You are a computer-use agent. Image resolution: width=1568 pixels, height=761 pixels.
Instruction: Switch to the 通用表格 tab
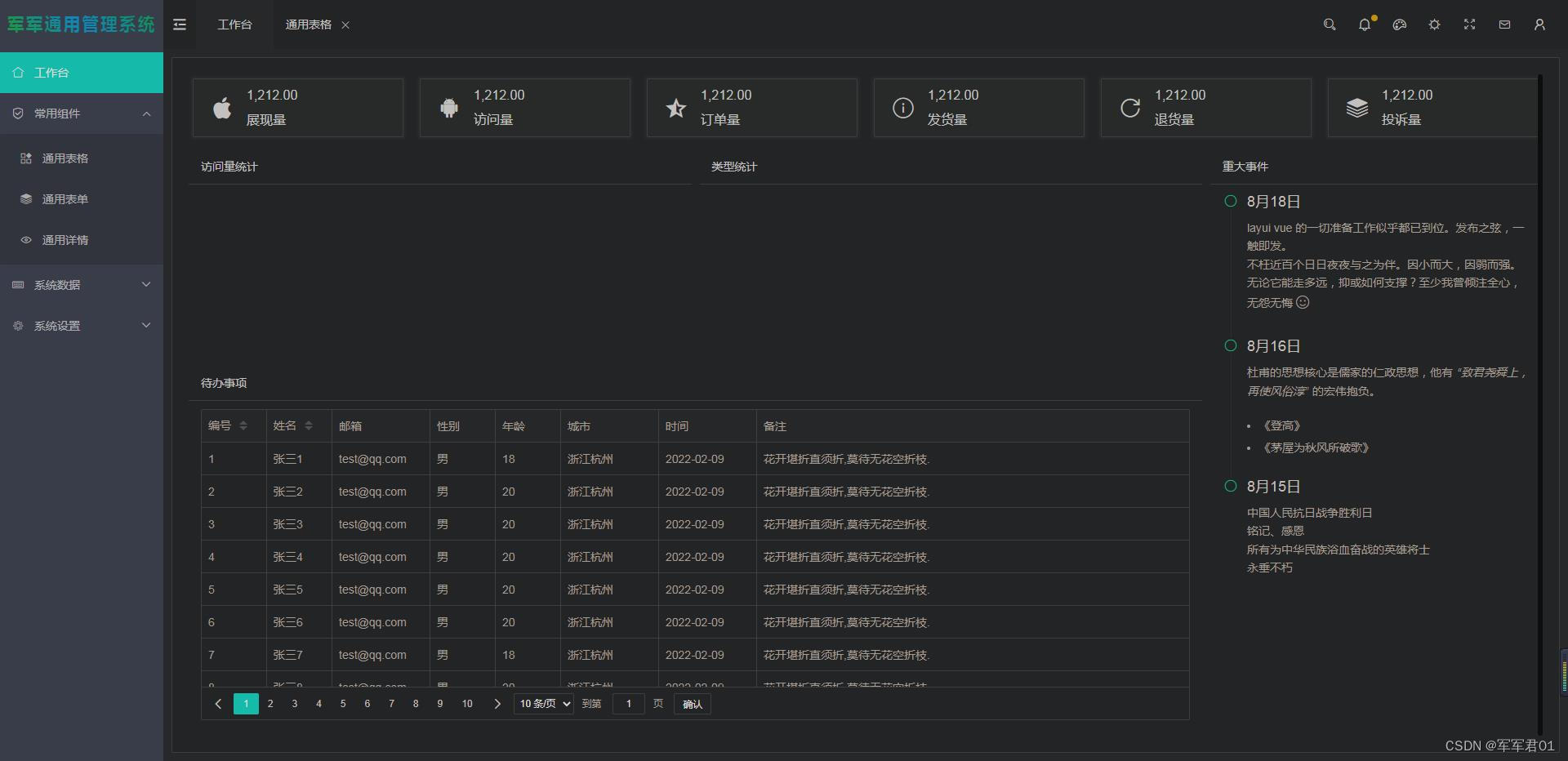pyautogui.click(x=308, y=25)
